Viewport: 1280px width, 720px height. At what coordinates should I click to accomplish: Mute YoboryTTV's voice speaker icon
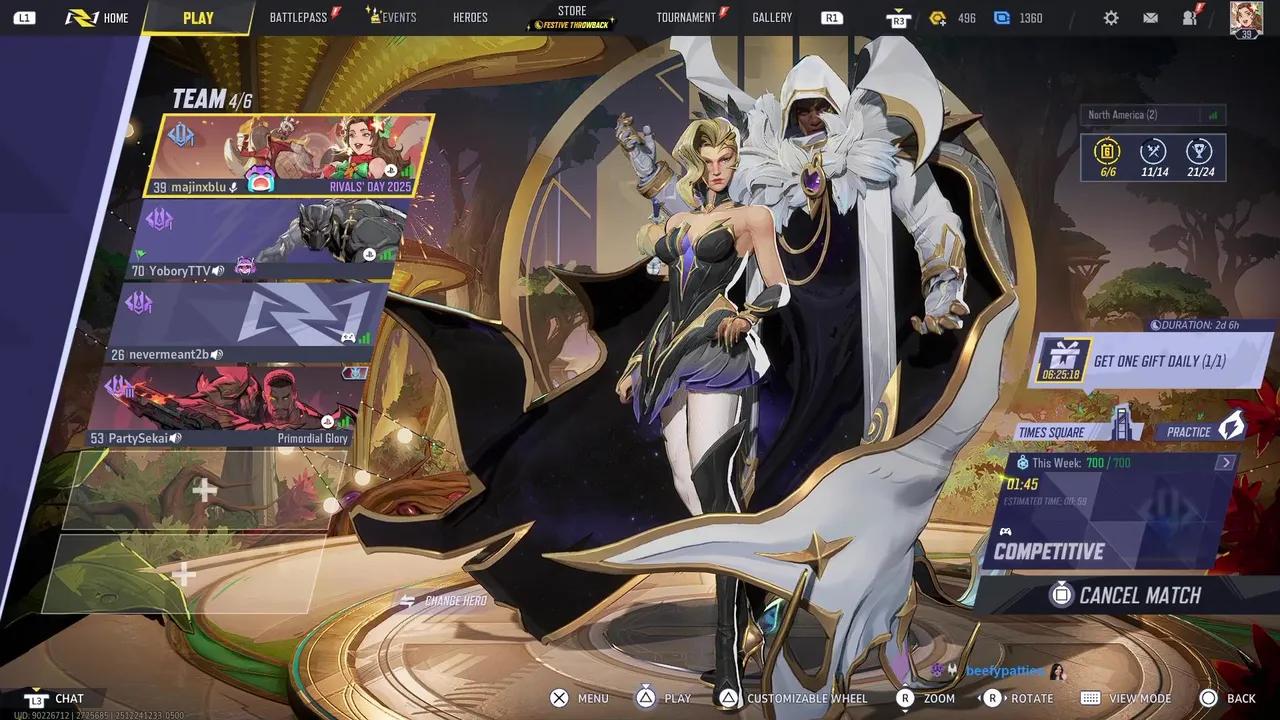tap(218, 271)
